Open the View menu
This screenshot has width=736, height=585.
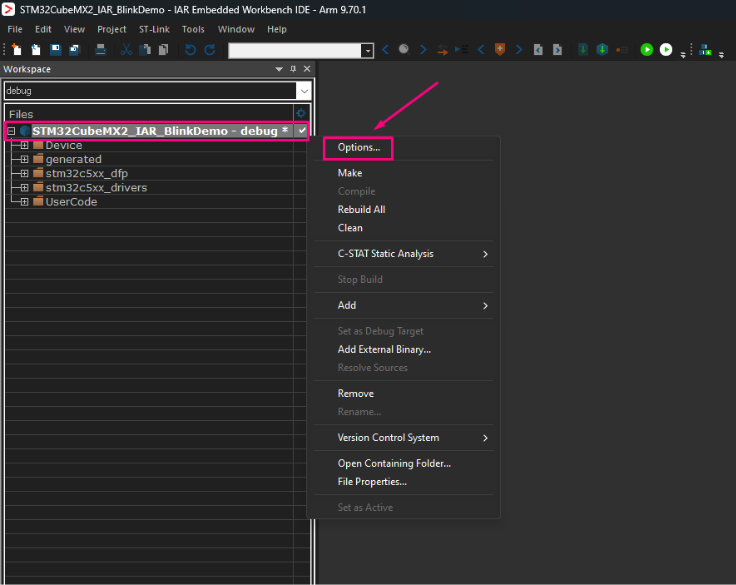[x=74, y=29]
